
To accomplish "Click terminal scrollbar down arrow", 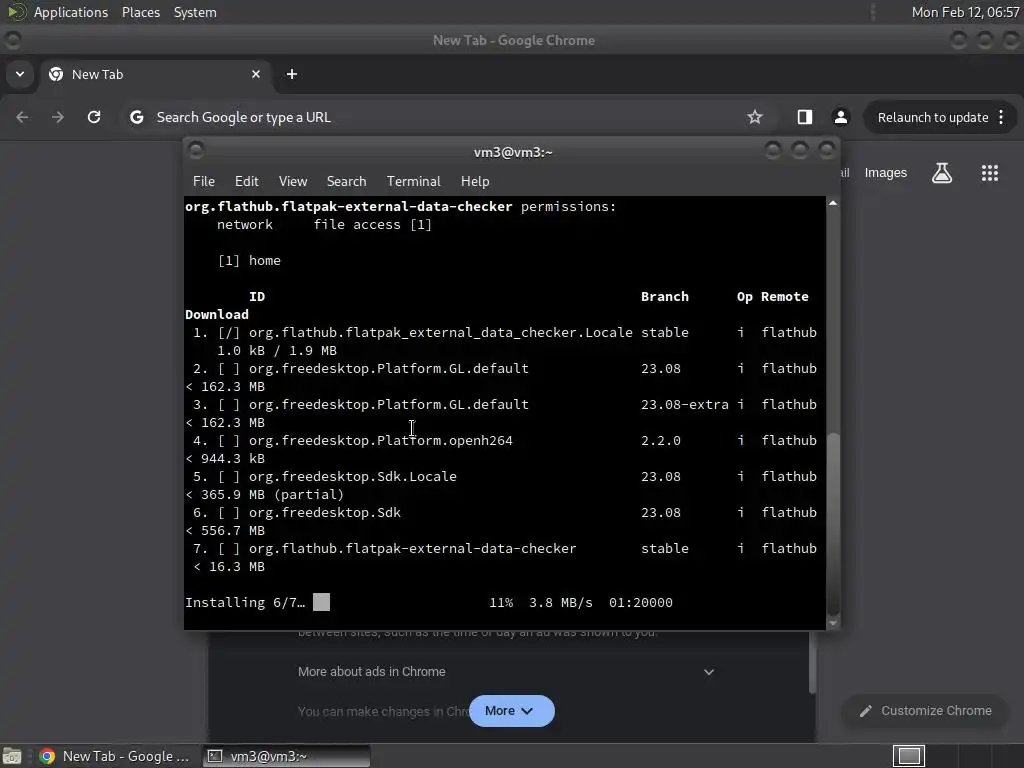I will [833, 623].
